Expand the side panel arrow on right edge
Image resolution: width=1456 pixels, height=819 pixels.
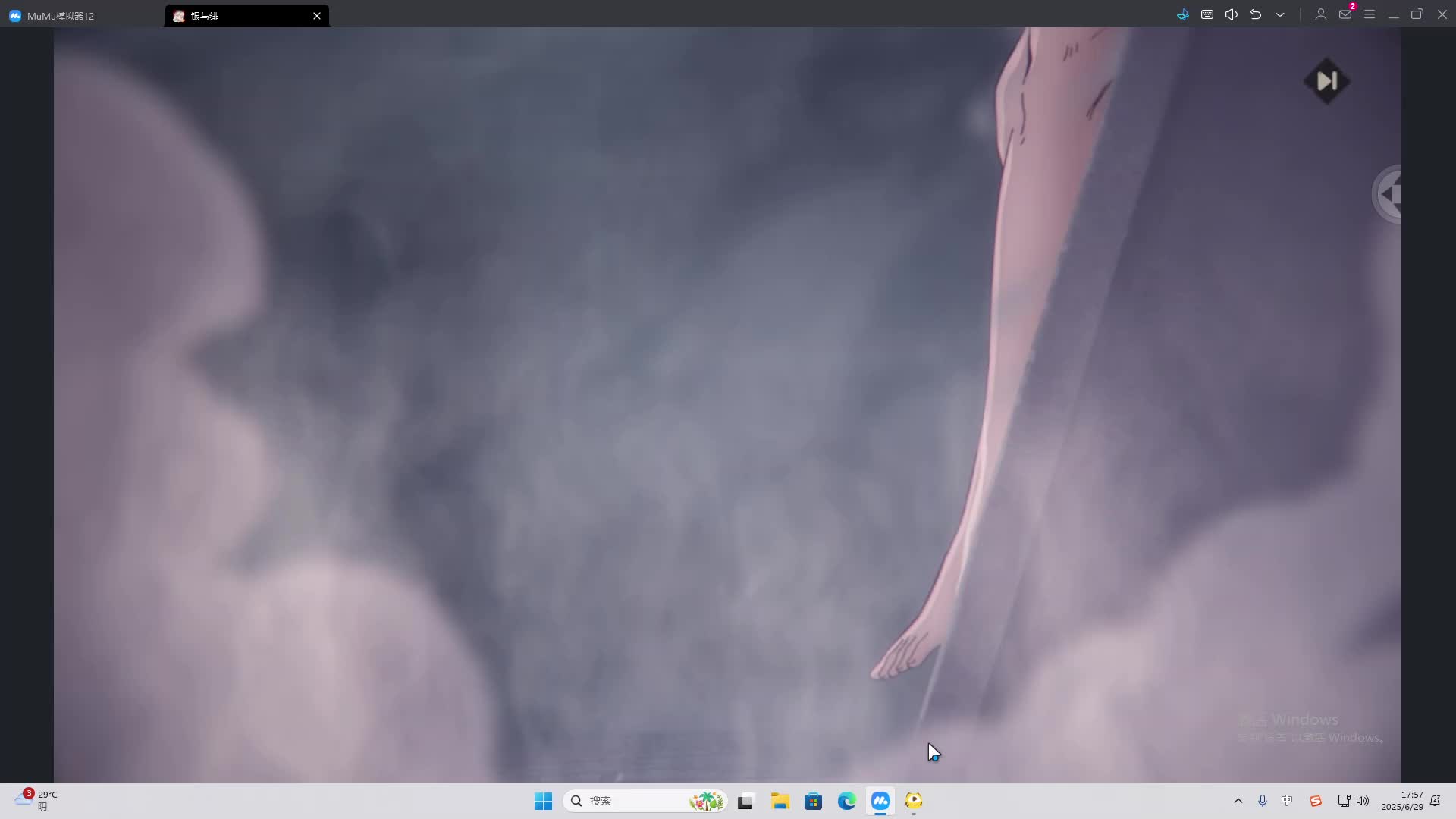point(1389,194)
